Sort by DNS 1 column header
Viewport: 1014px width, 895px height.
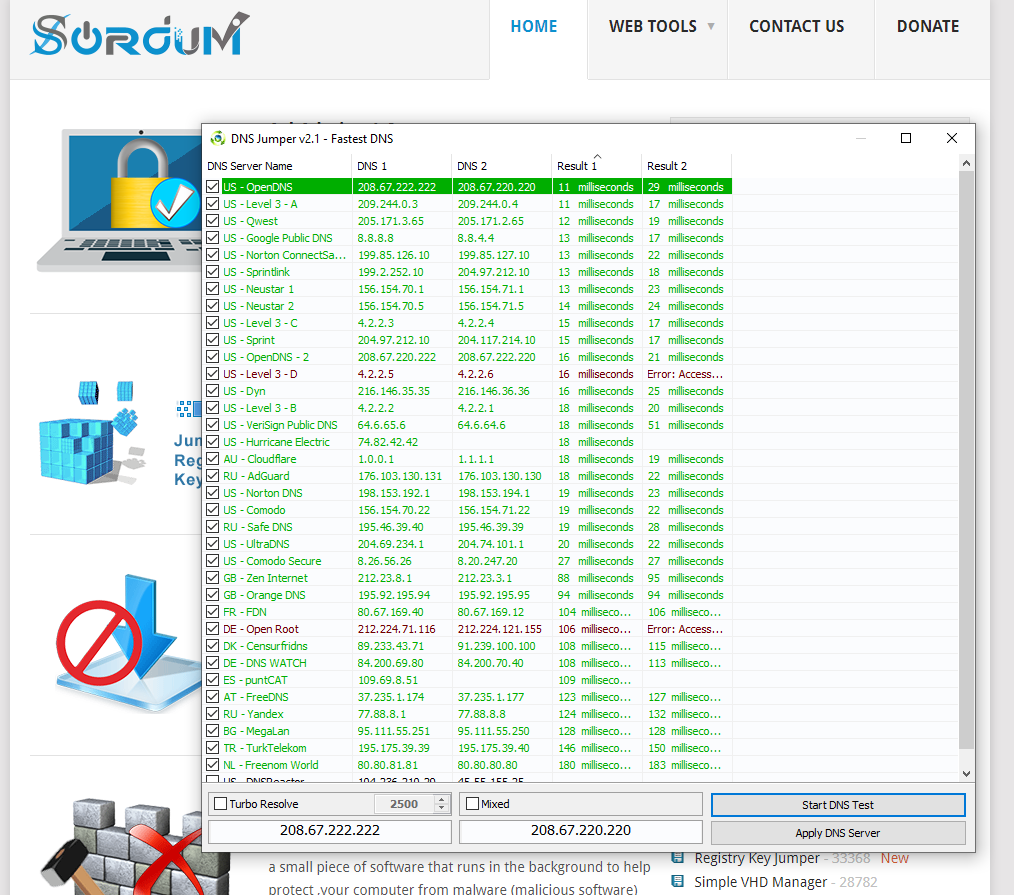[402, 166]
